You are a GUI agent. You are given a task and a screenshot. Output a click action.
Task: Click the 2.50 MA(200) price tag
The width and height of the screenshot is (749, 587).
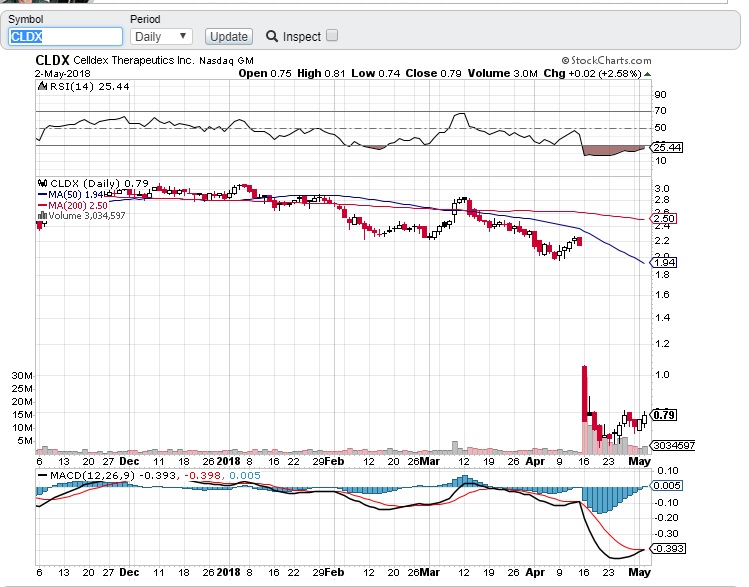point(663,219)
